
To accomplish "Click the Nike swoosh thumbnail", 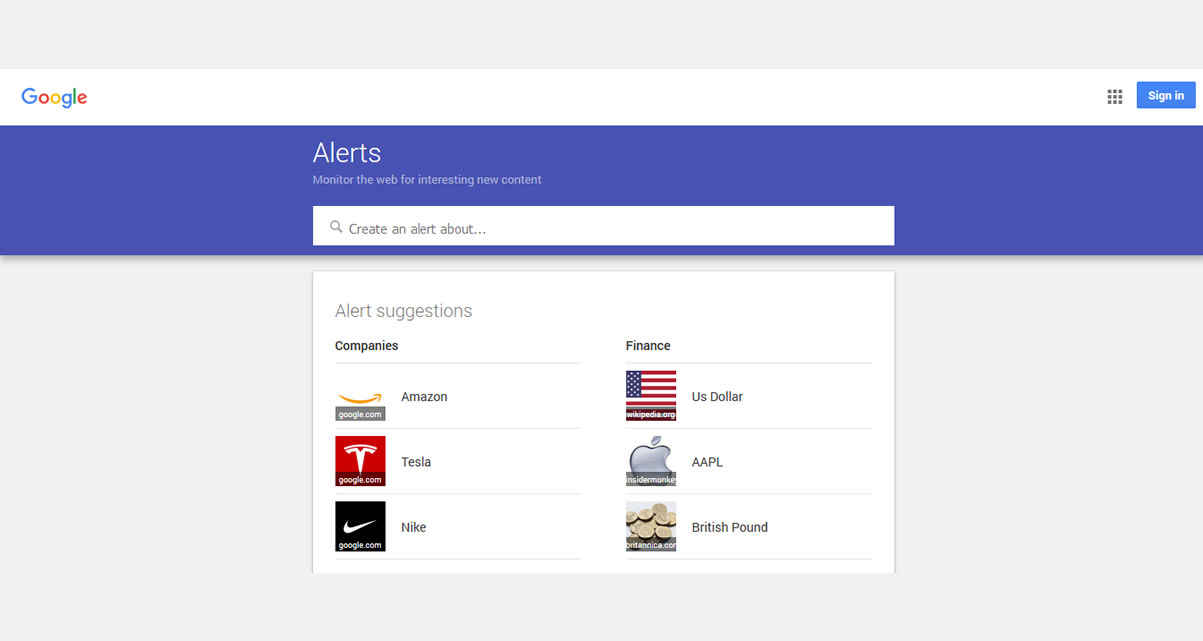I will [360, 526].
